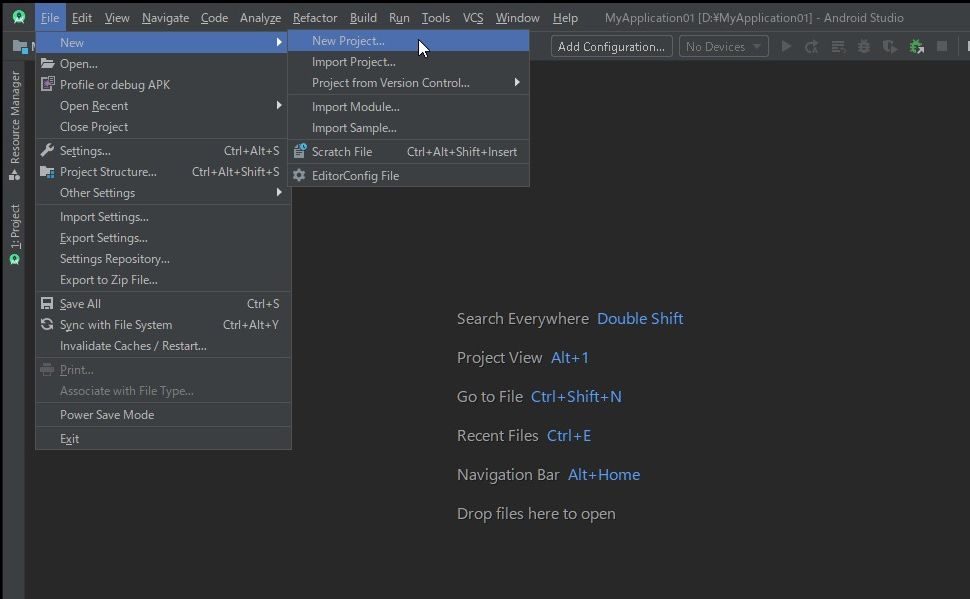
Task: Select New Project... from the submenu
Action: coord(348,41)
